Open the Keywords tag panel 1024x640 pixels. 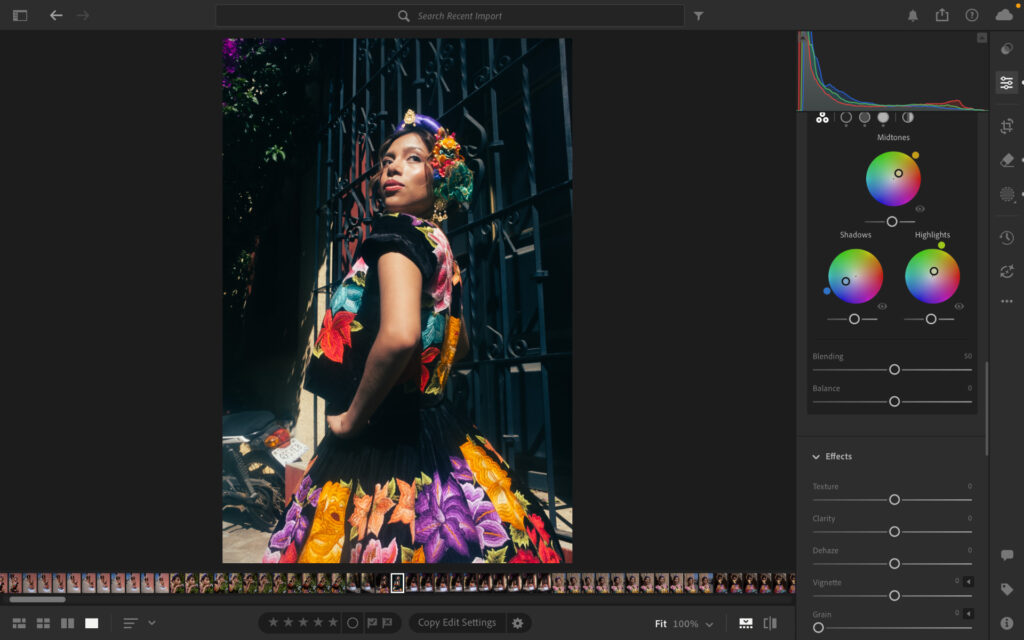click(1006, 590)
